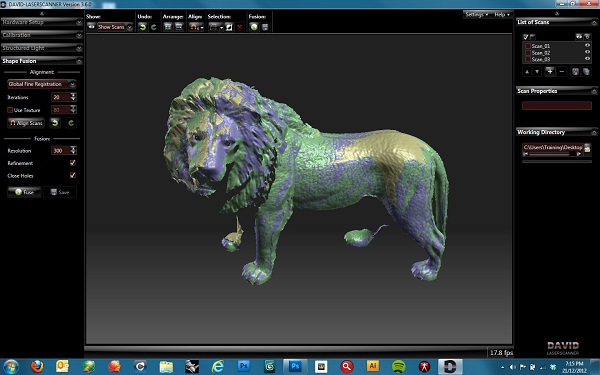Open the Show Scans dropdown
600x375 pixels.
tap(115, 27)
